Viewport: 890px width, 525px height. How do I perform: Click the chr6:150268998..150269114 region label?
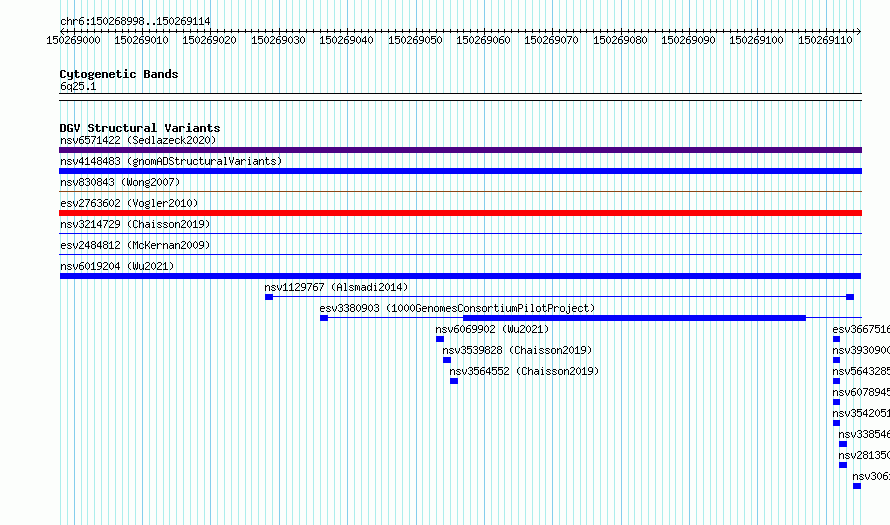click(x=135, y=21)
